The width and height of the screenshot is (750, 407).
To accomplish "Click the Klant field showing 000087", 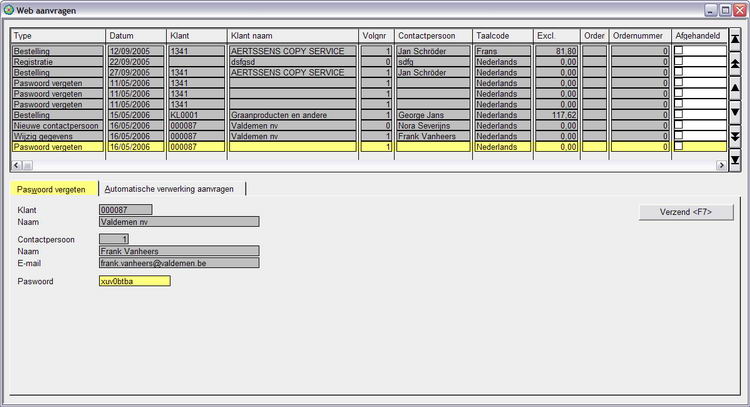I will point(126,209).
